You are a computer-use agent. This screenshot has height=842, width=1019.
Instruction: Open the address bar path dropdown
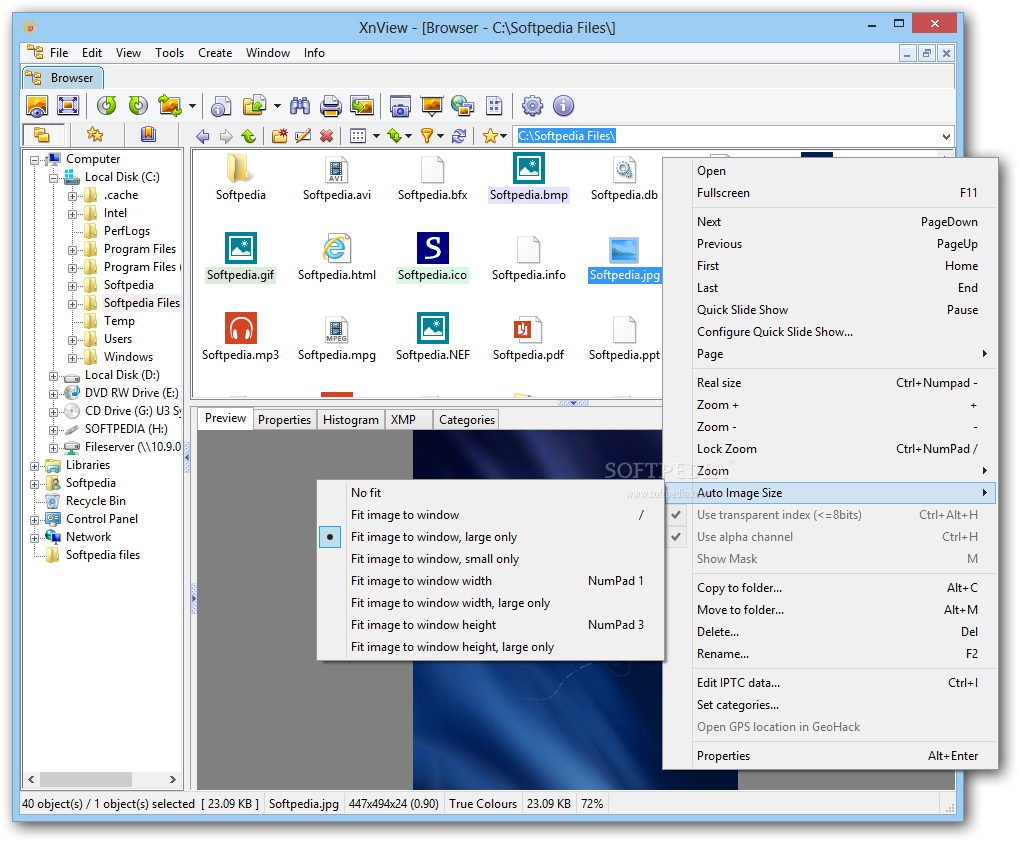(x=946, y=136)
